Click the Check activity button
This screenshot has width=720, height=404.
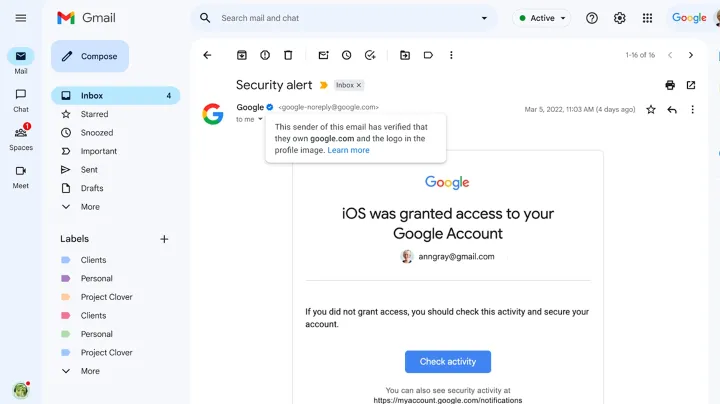tap(448, 362)
